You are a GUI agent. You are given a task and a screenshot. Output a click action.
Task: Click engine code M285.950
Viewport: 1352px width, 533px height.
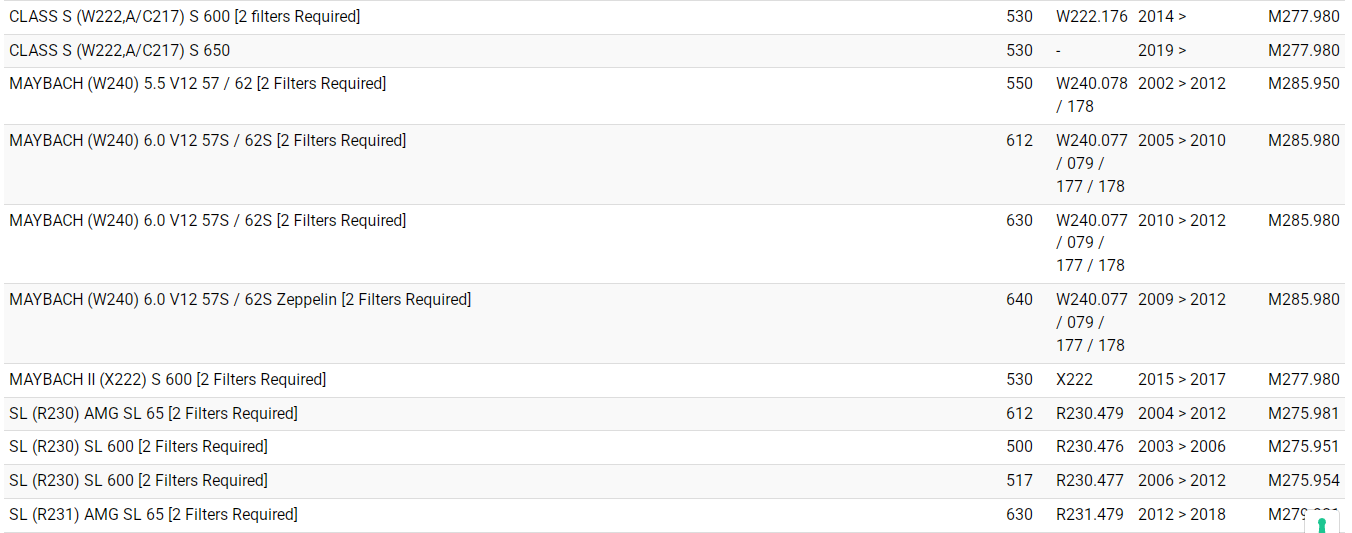[x=1303, y=84]
